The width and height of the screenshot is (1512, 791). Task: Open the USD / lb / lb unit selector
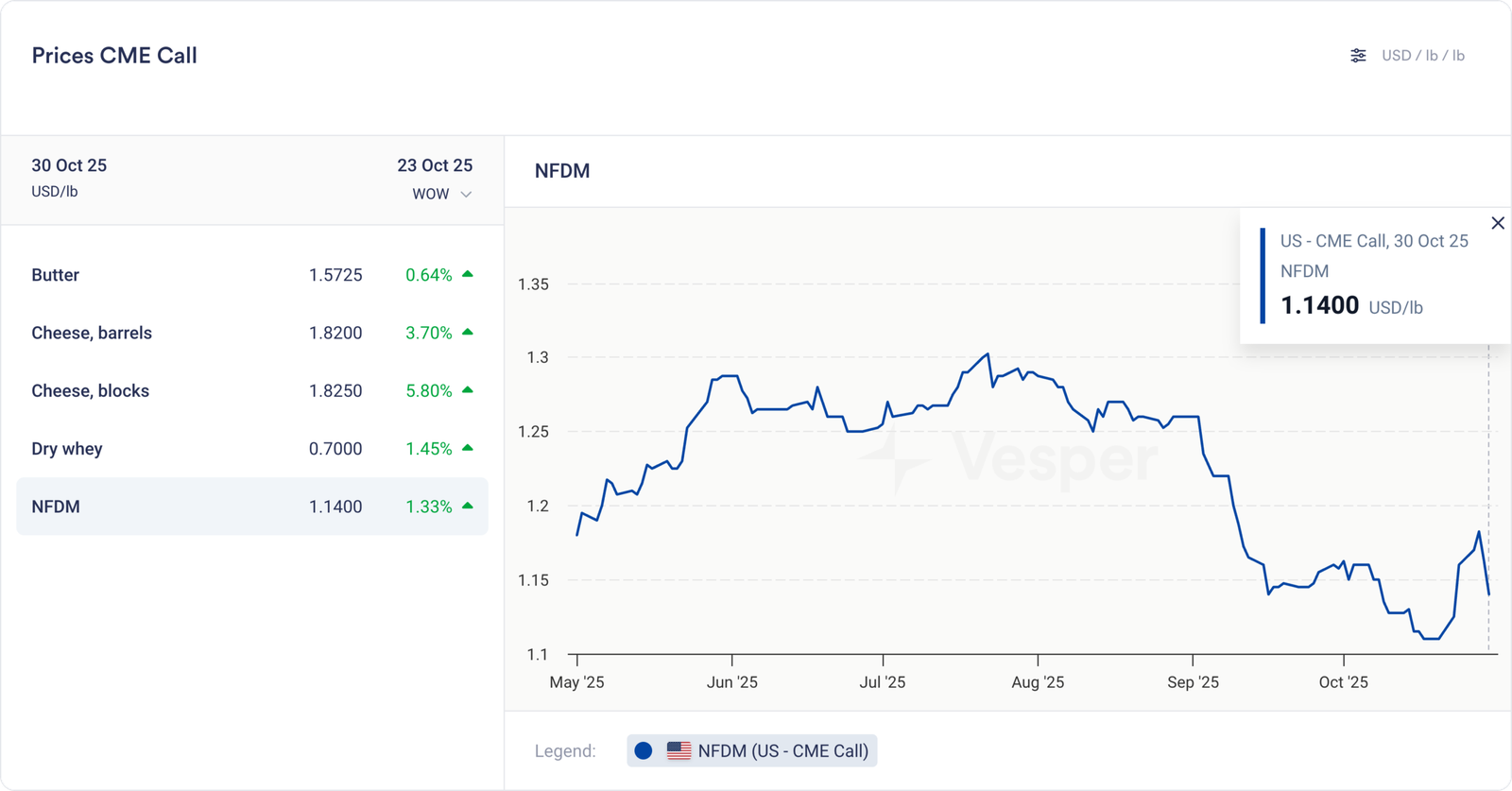pyautogui.click(x=1422, y=56)
